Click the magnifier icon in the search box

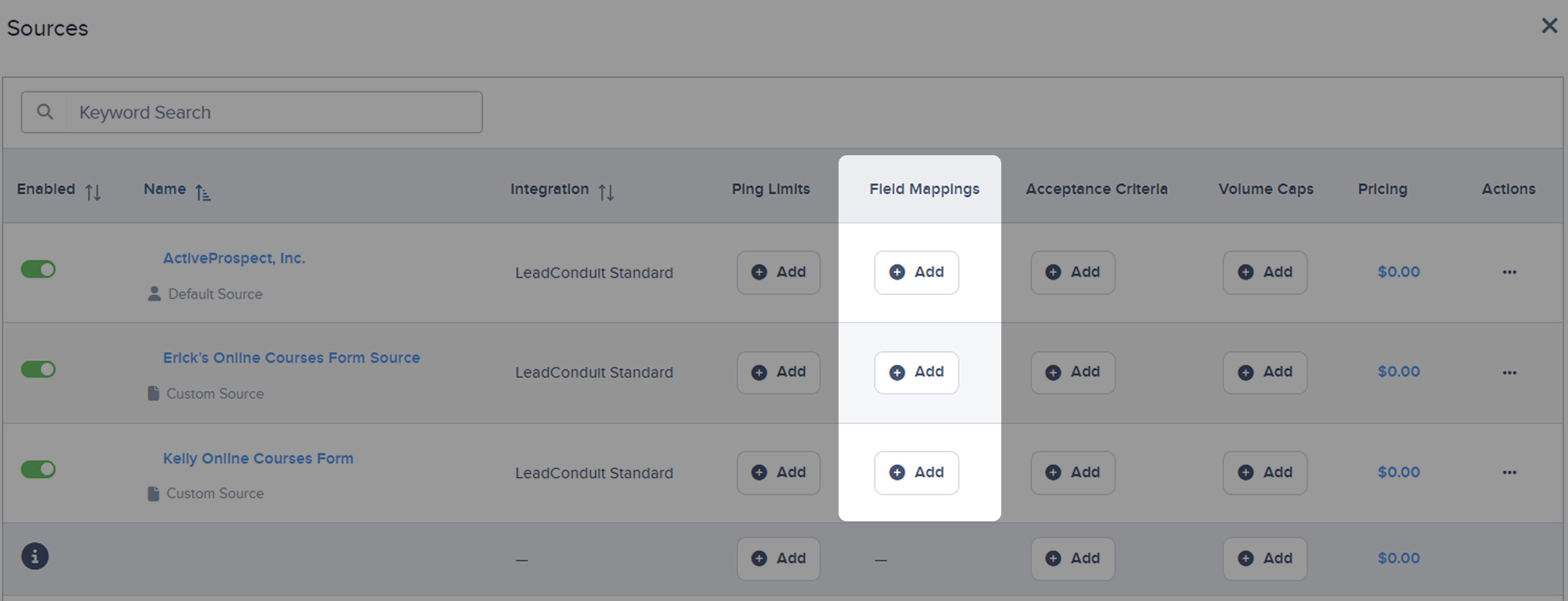(45, 112)
